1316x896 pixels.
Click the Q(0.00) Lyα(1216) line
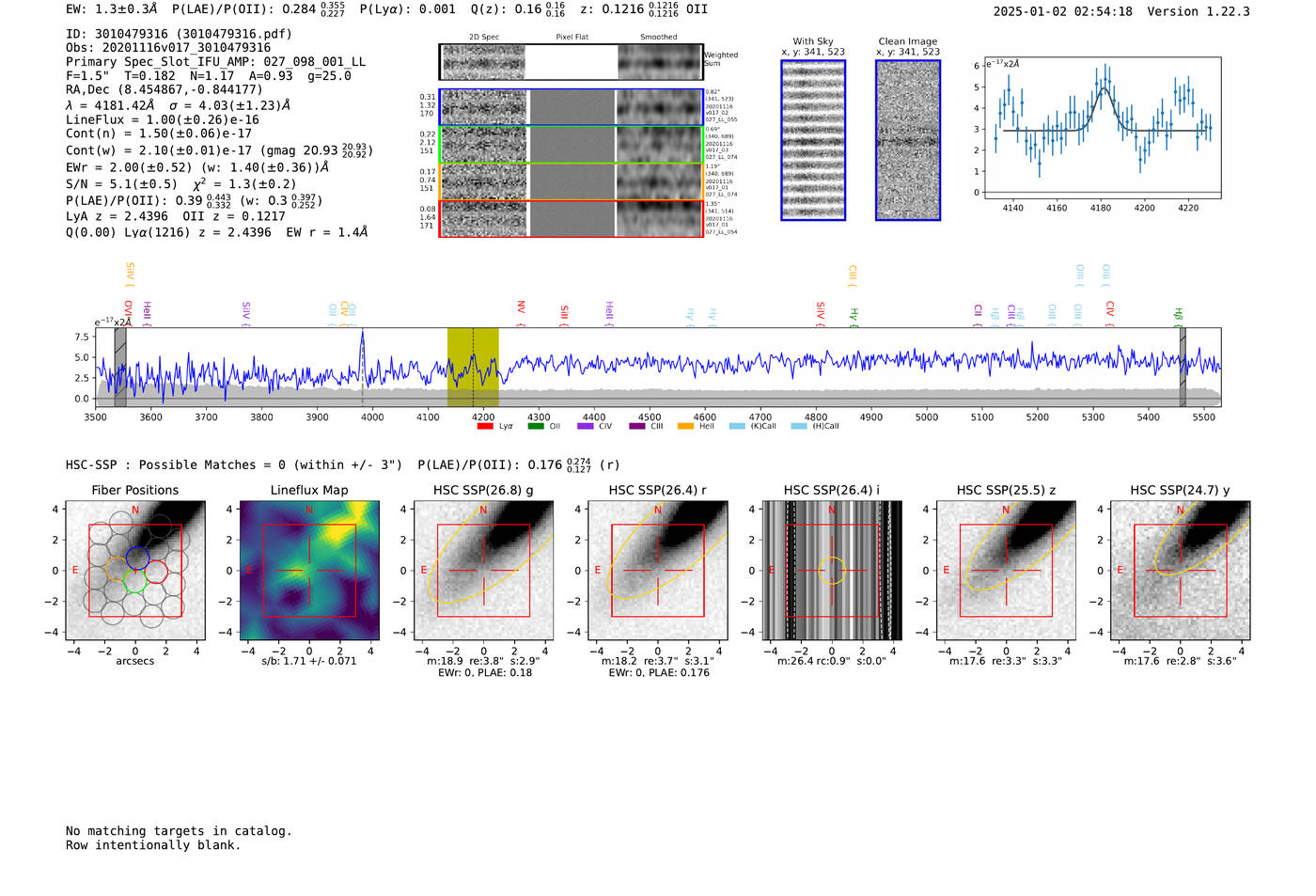tap(217, 232)
